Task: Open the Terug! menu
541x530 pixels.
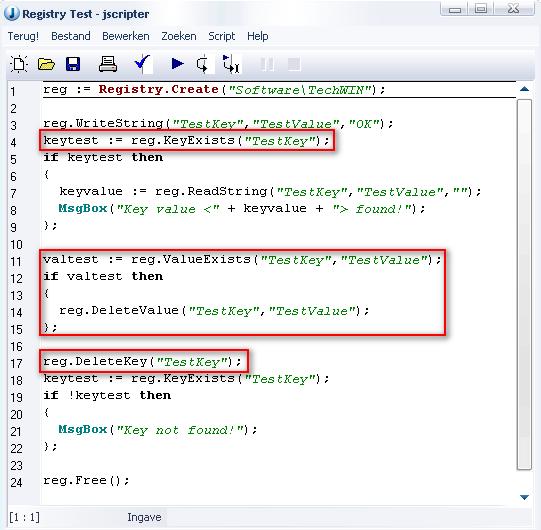Action: 23,36
